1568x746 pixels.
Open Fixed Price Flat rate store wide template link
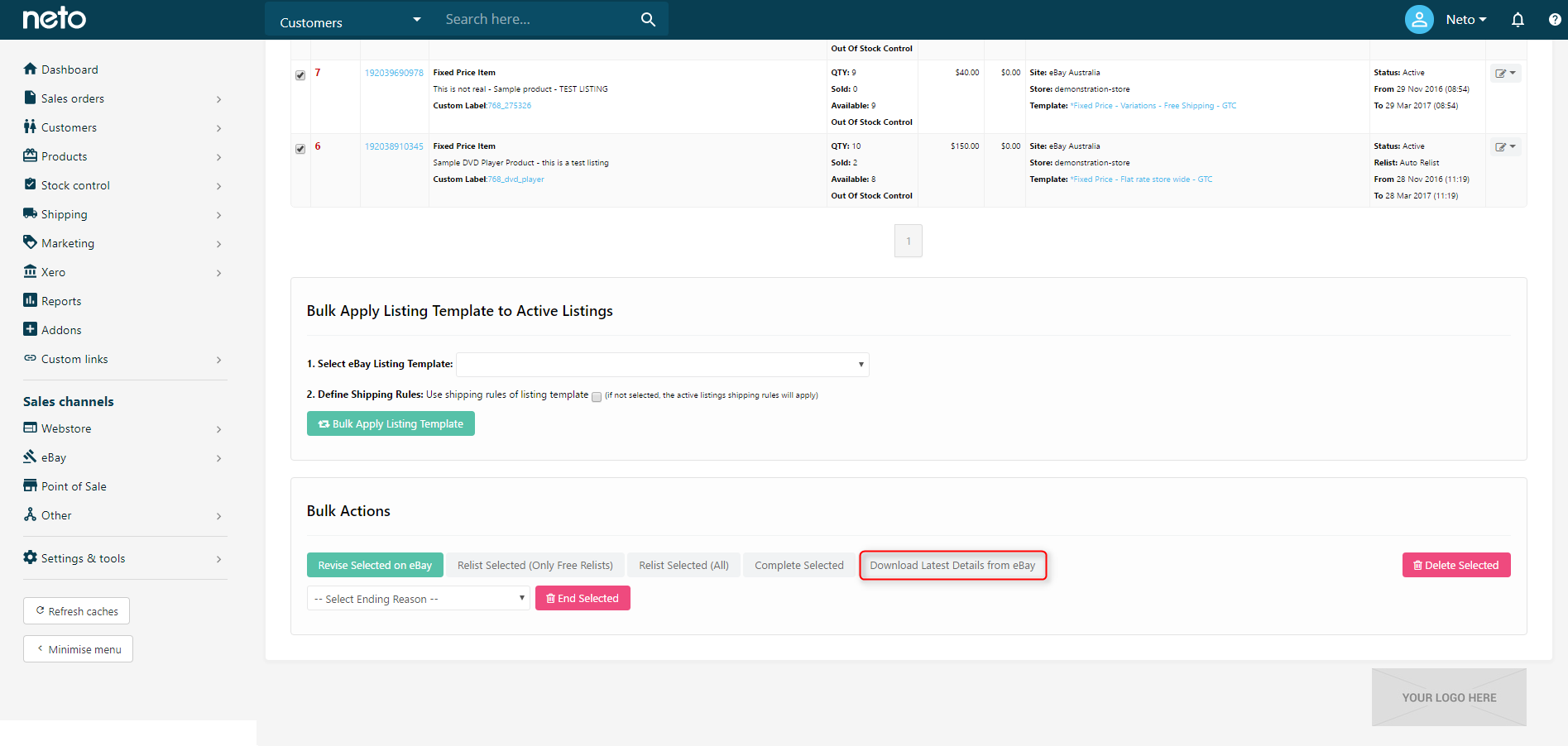1141,179
